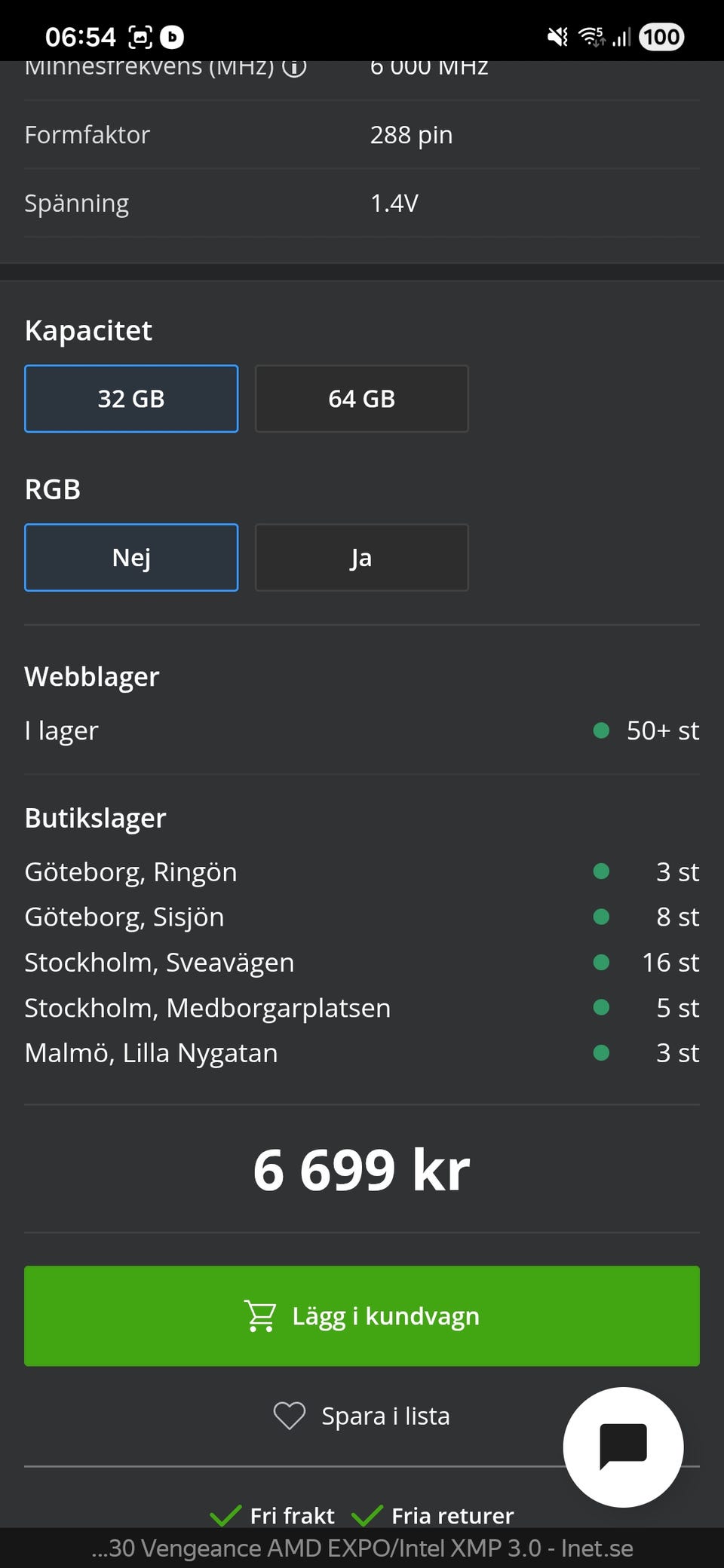724x1568 pixels.
Task: Choose Ja for RGB
Action: [361, 558]
